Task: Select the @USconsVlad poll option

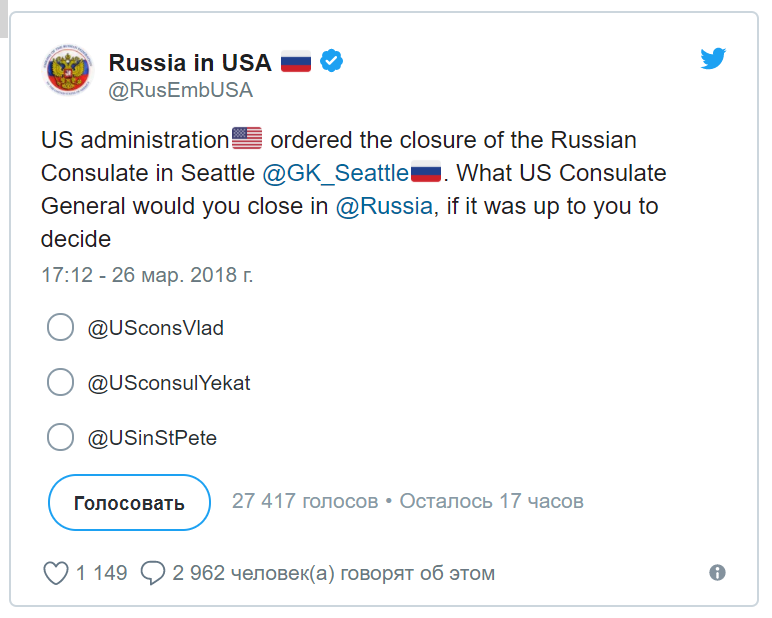Action: pyautogui.click(x=61, y=327)
